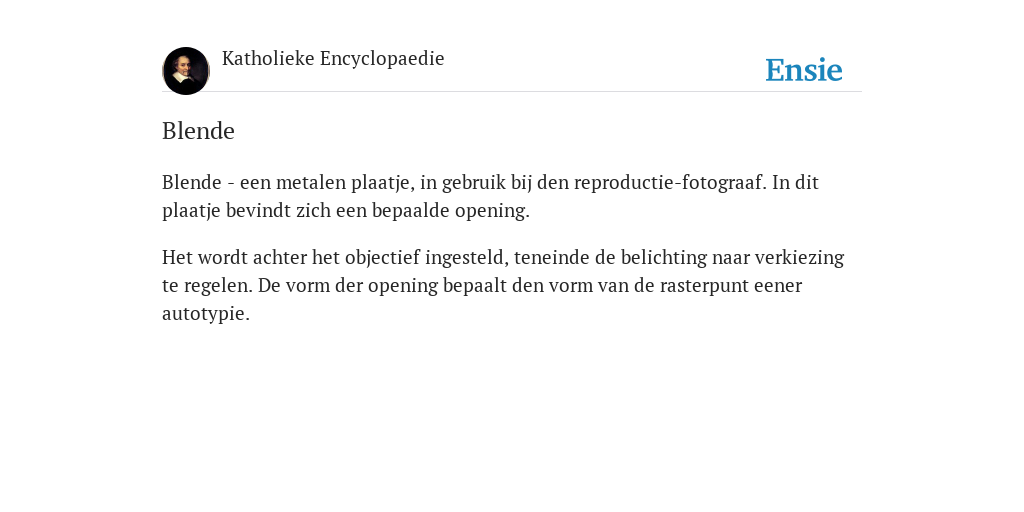Click the word 'Encyclopaedie' in the header
1024x512 pixels.
pos(382,59)
